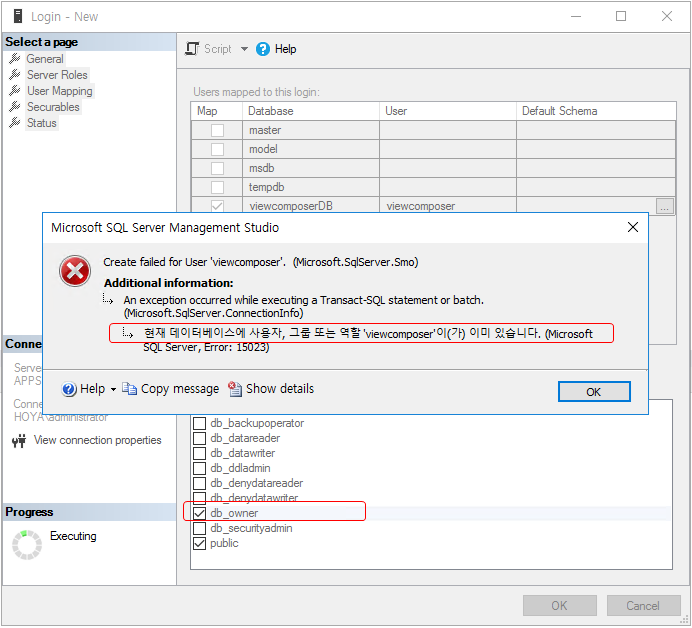Open the Status page

coord(41,123)
